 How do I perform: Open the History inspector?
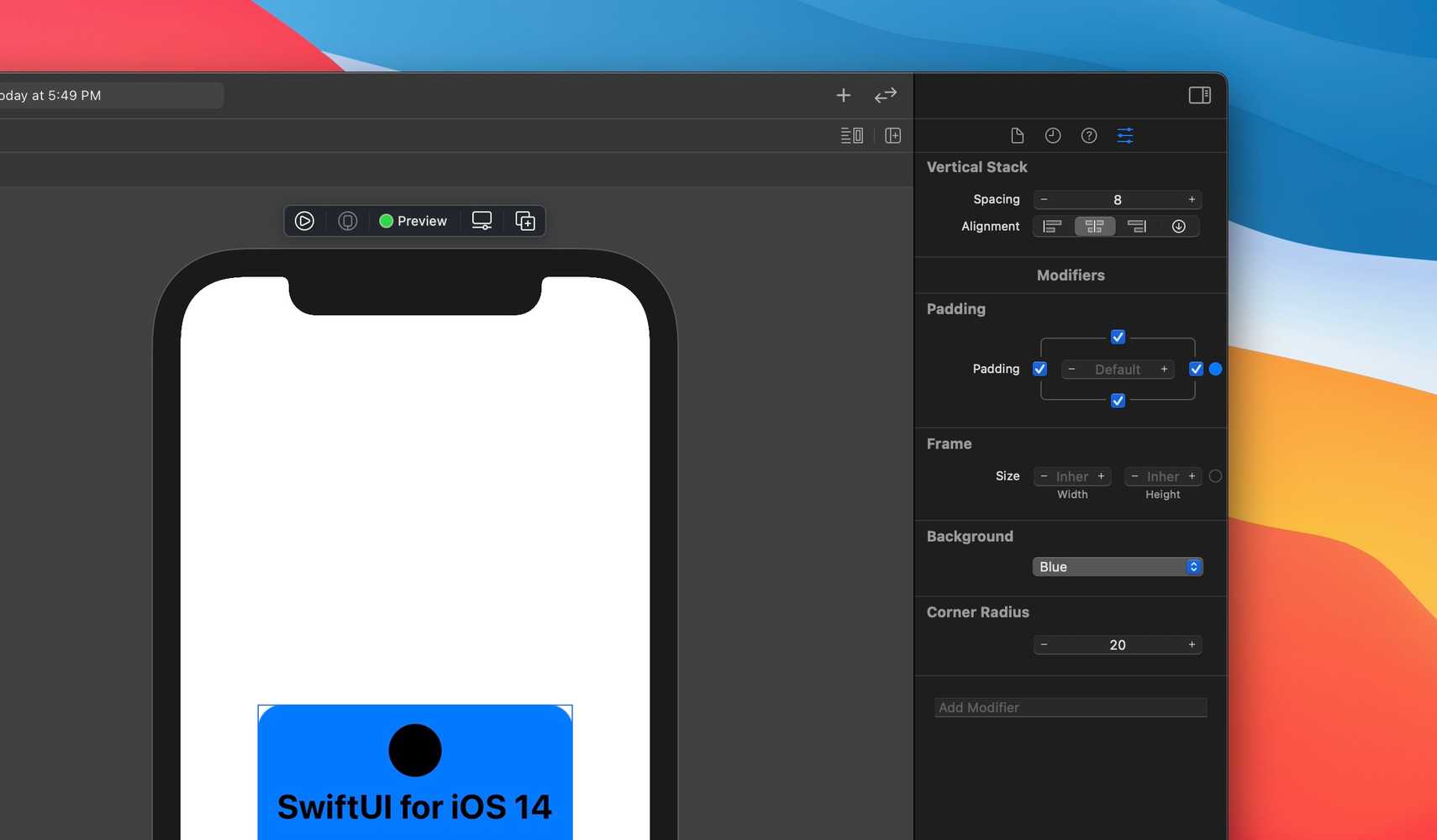coord(1053,135)
